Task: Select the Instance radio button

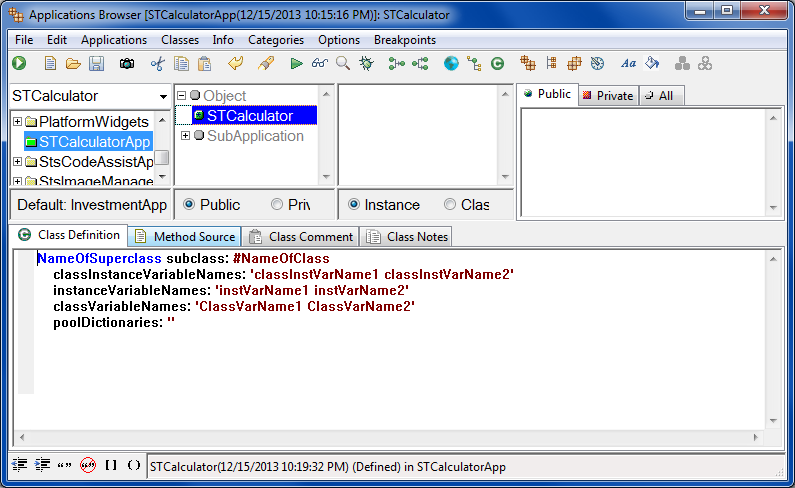Action: click(x=355, y=204)
